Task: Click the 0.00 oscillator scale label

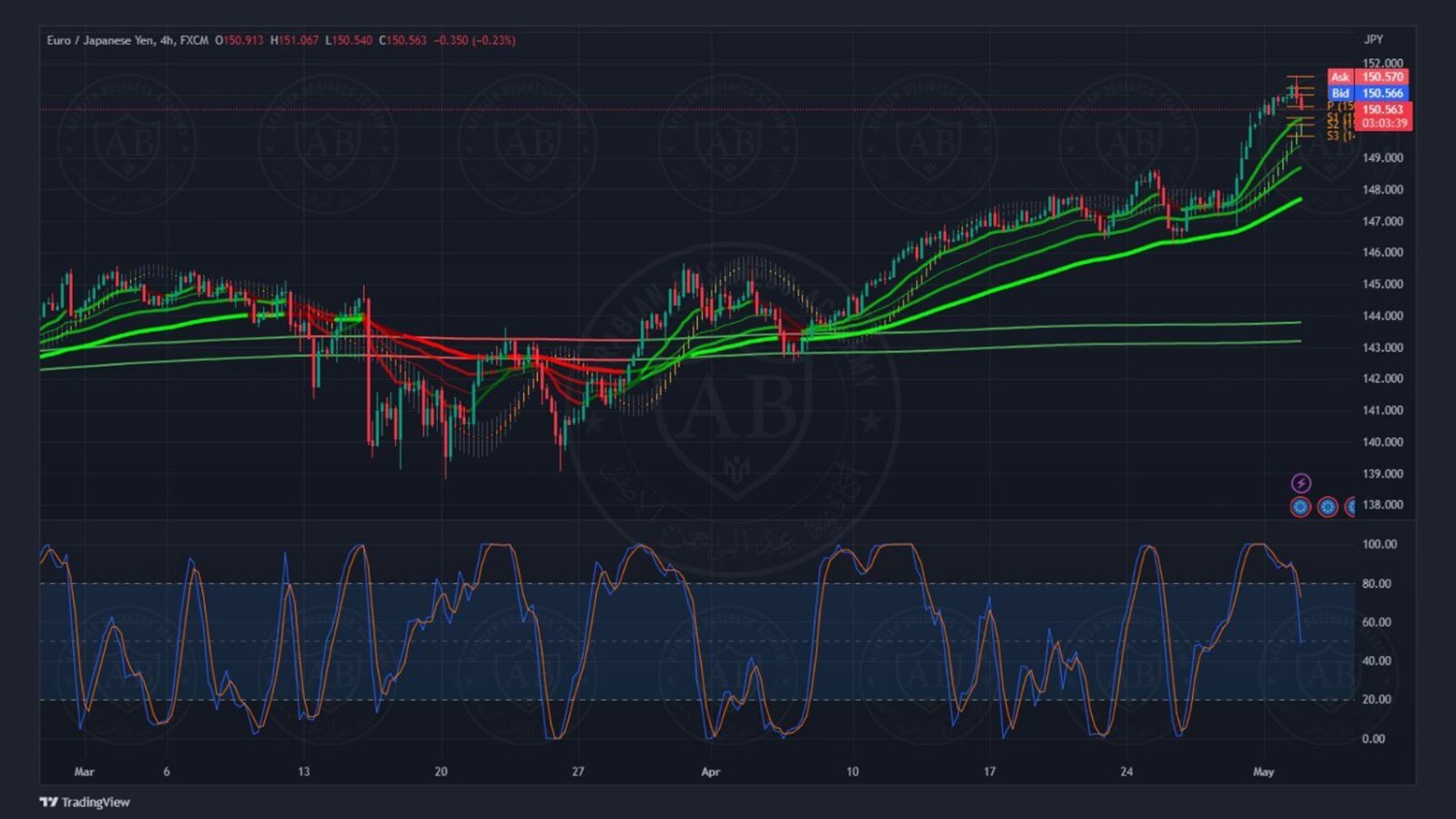Action: coord(1373,738)
